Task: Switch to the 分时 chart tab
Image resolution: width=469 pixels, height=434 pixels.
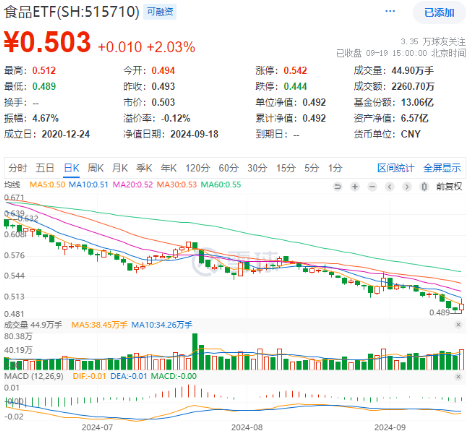Action: click(x=17, y=168)
